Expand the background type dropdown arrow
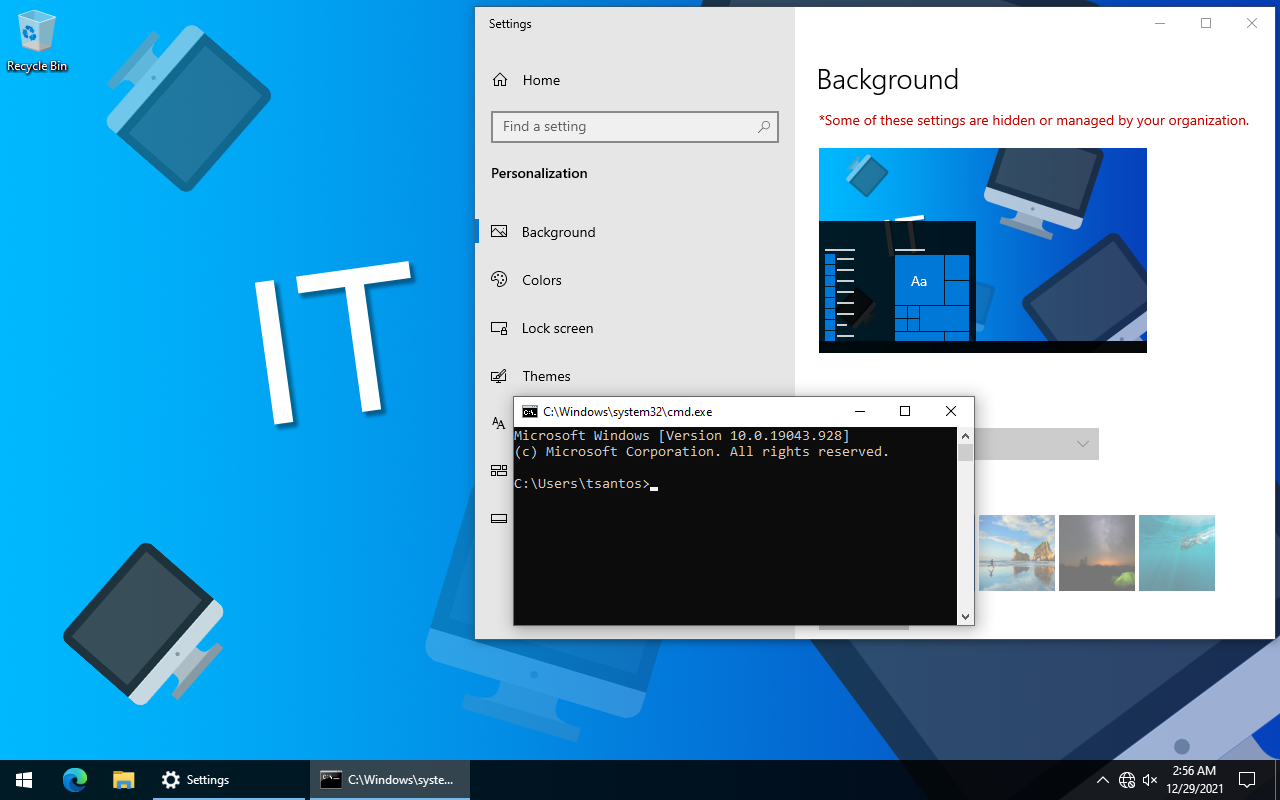 (x=1082, y=444)
